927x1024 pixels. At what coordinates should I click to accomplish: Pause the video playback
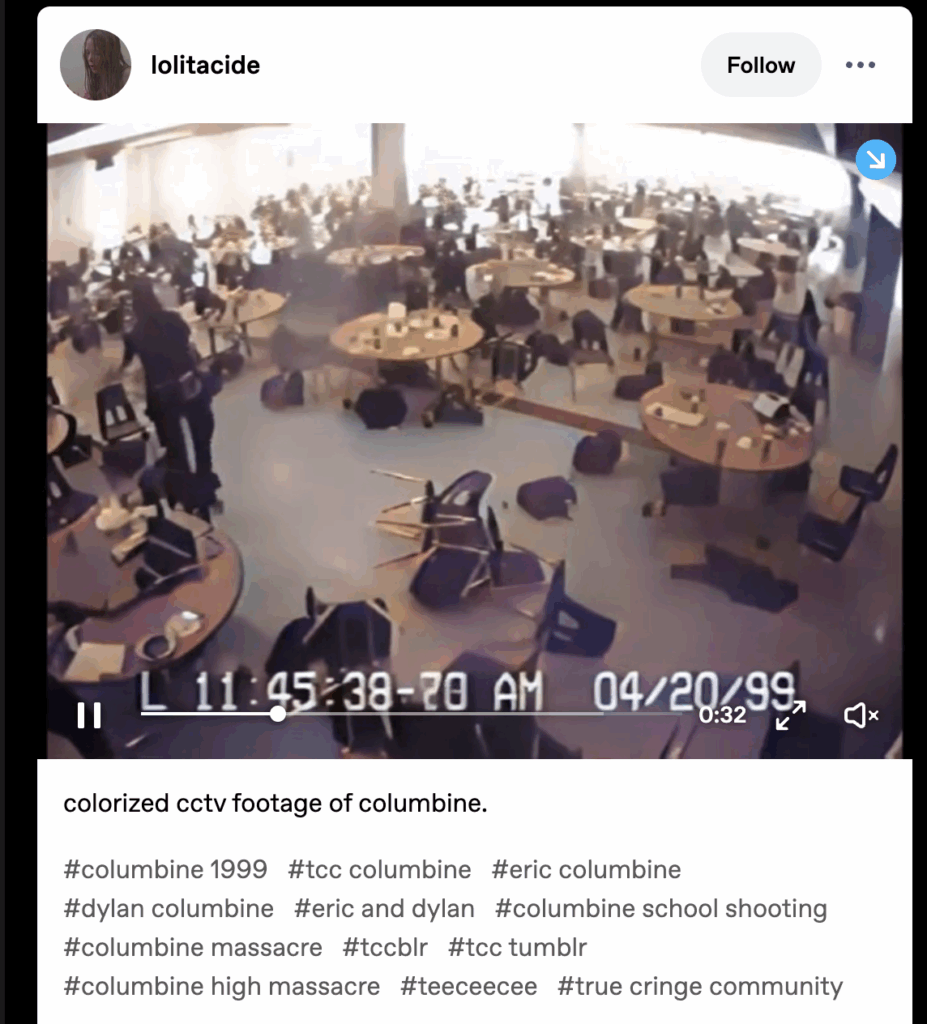pos(89,715)
